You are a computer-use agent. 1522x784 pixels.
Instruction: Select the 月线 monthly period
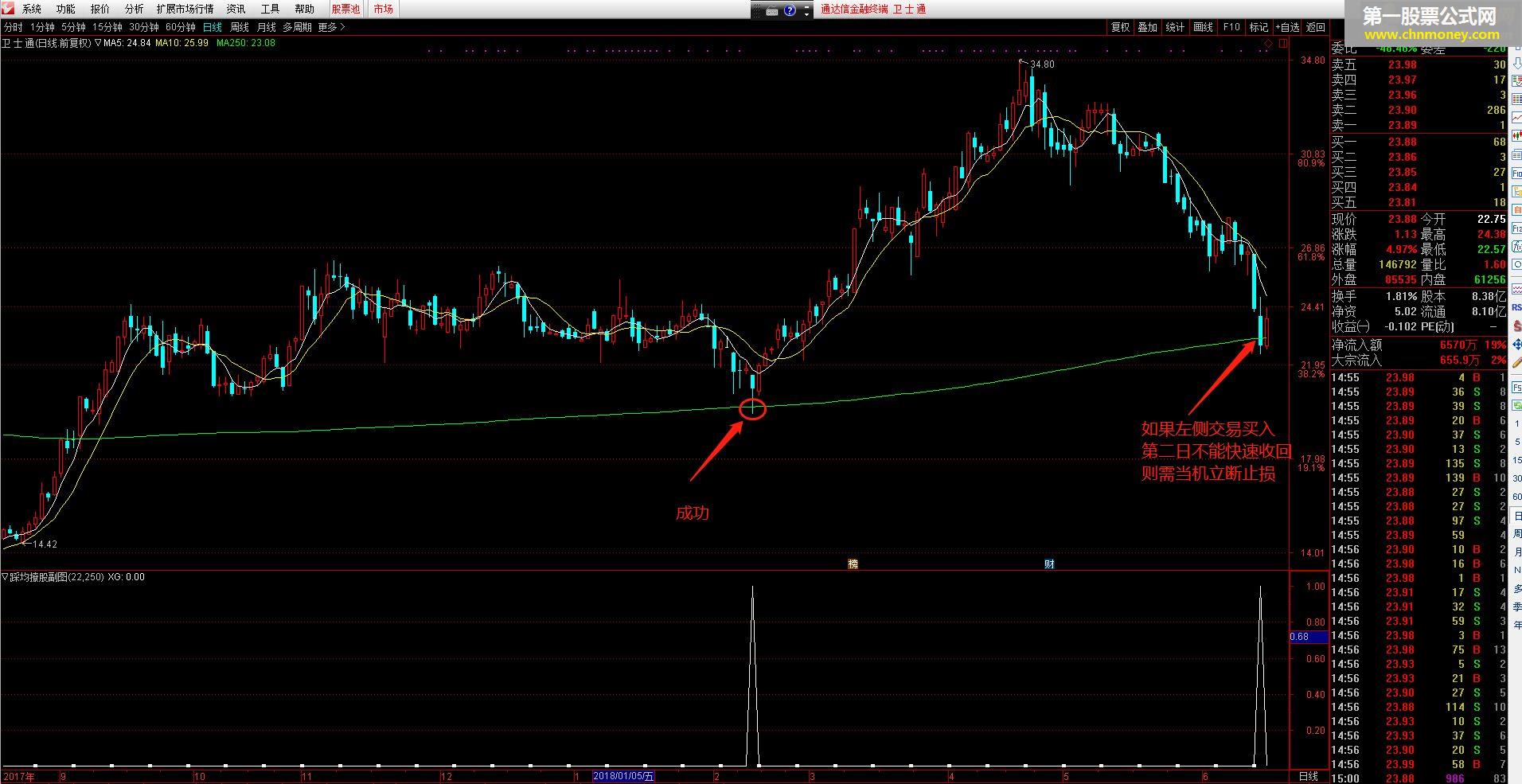(x=267, y=27)
